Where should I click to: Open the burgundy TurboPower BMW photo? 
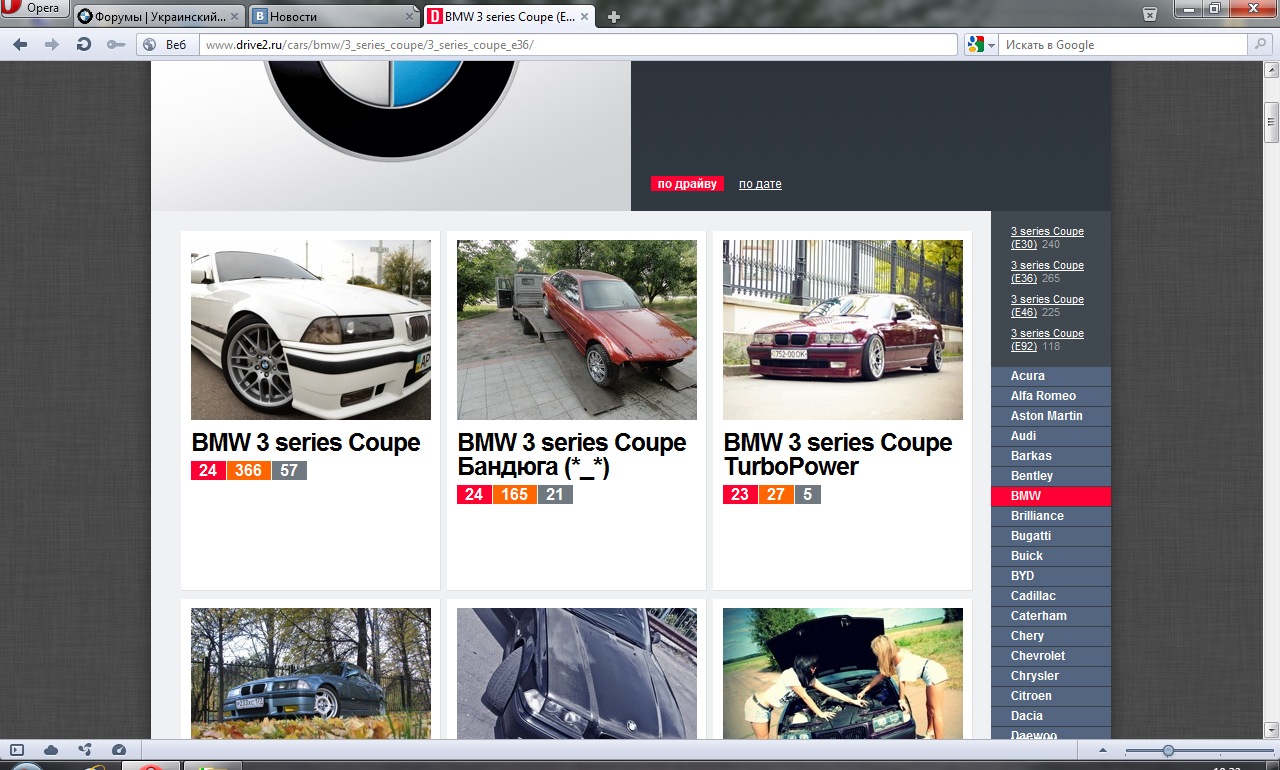click(x=843, y=330)
